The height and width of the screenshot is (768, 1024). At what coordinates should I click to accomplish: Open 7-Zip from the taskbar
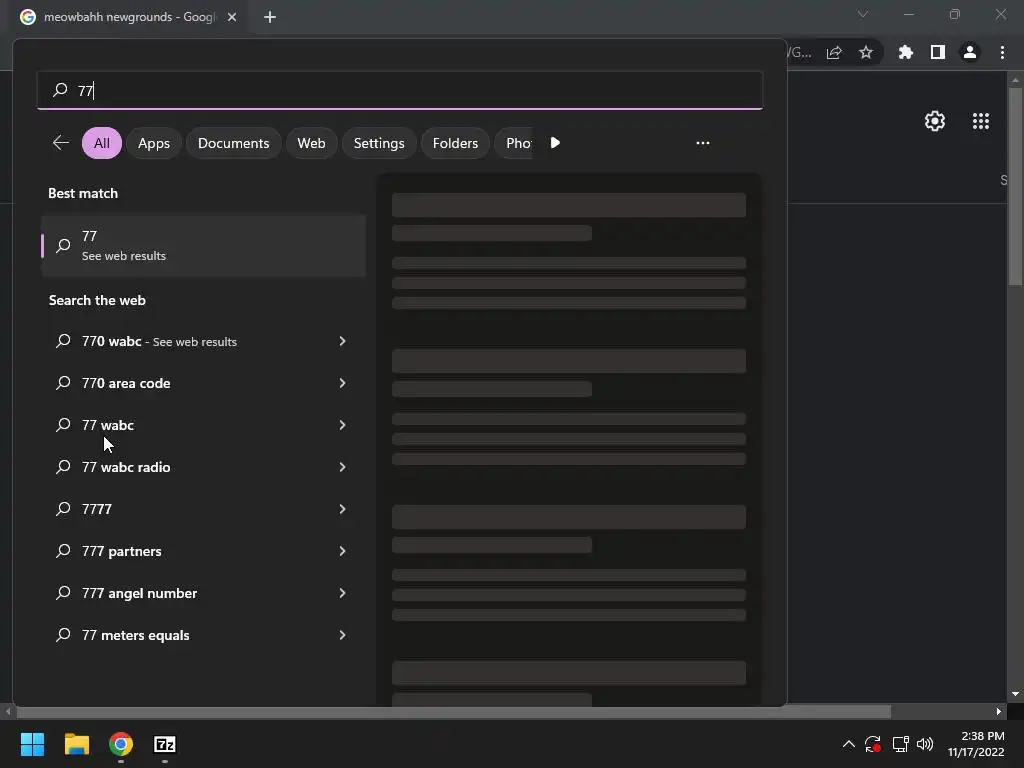tap(165, 744)
